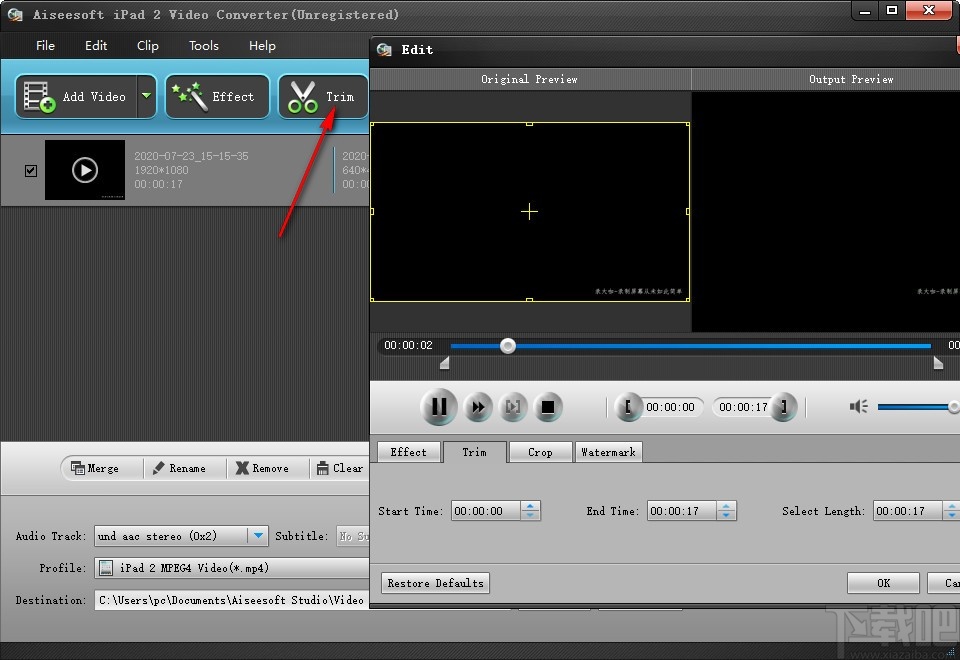Screen dimensions: 960x660
Task: Click the current time 00:00:02 label
Action: click(408, 345)
